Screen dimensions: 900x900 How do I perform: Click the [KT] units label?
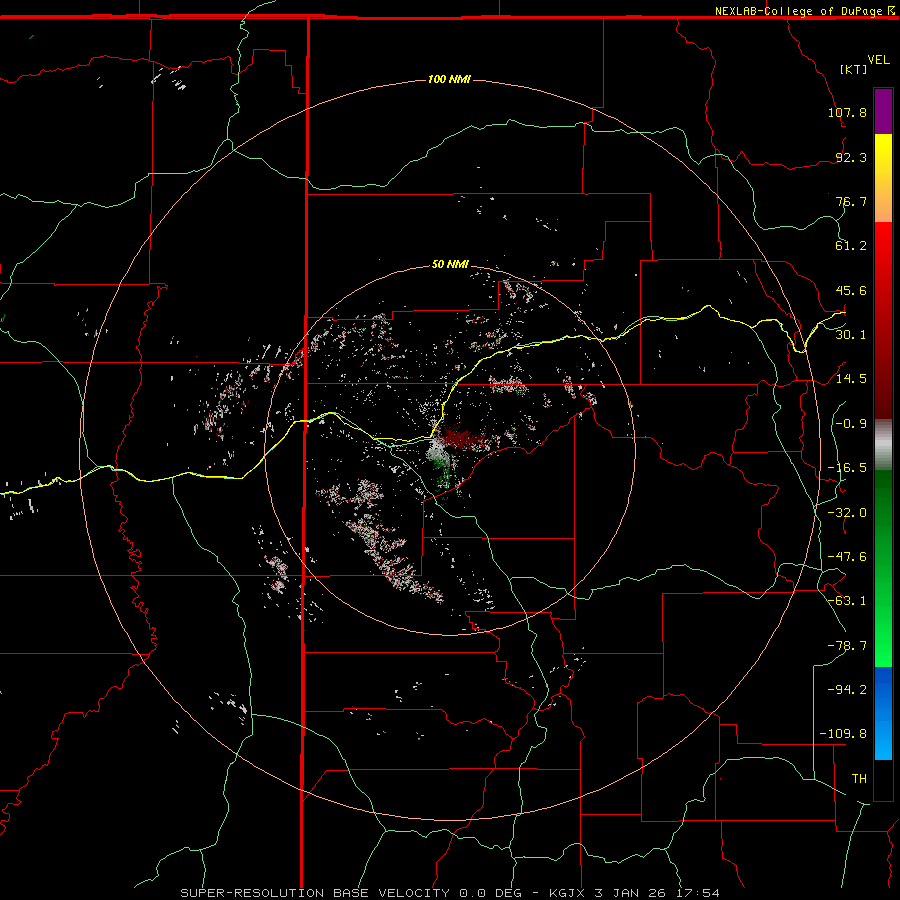point(854,69)
